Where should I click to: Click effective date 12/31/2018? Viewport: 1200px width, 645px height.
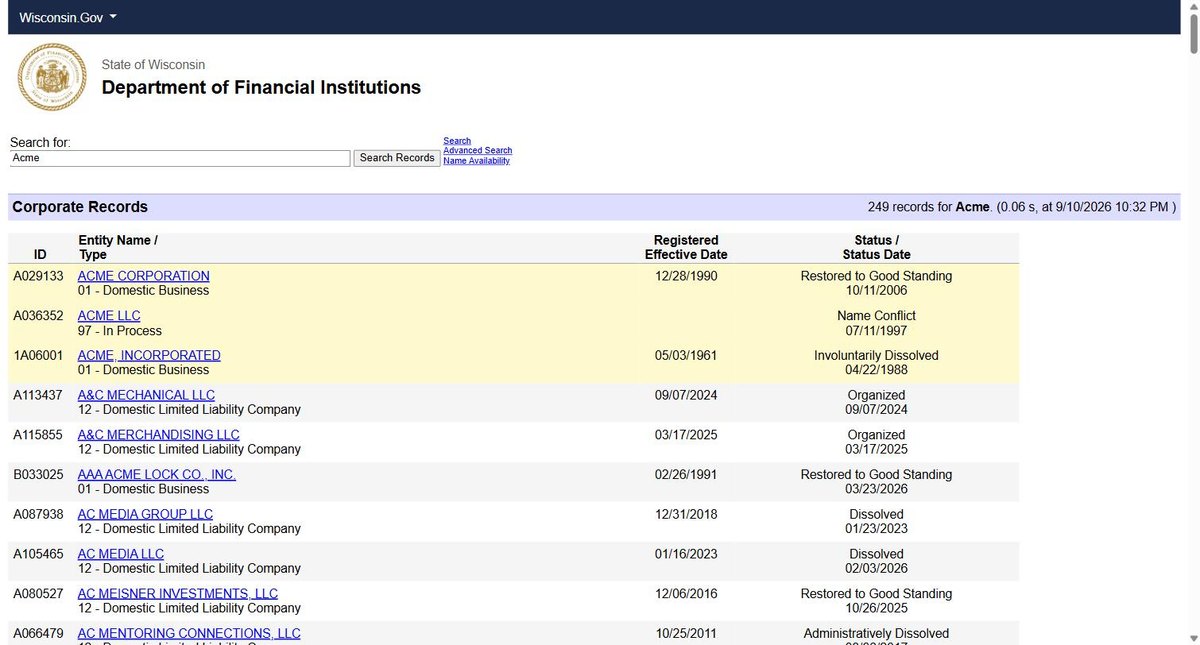click(686, 514)
